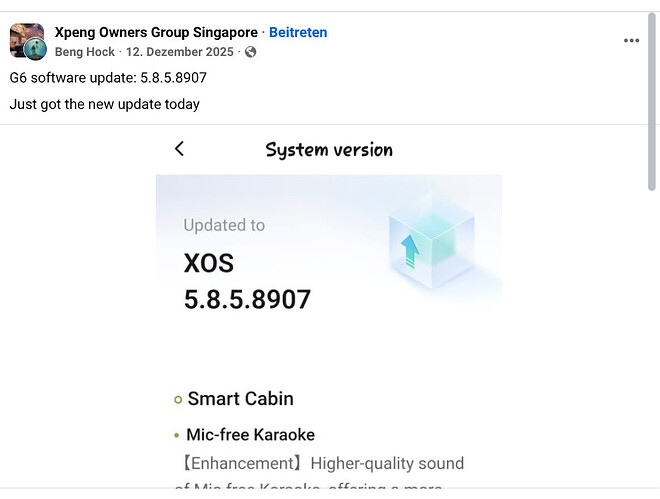Click the System version title
Image resolution: width=660 pixels, height=499 pixels.
coord(328,150)
